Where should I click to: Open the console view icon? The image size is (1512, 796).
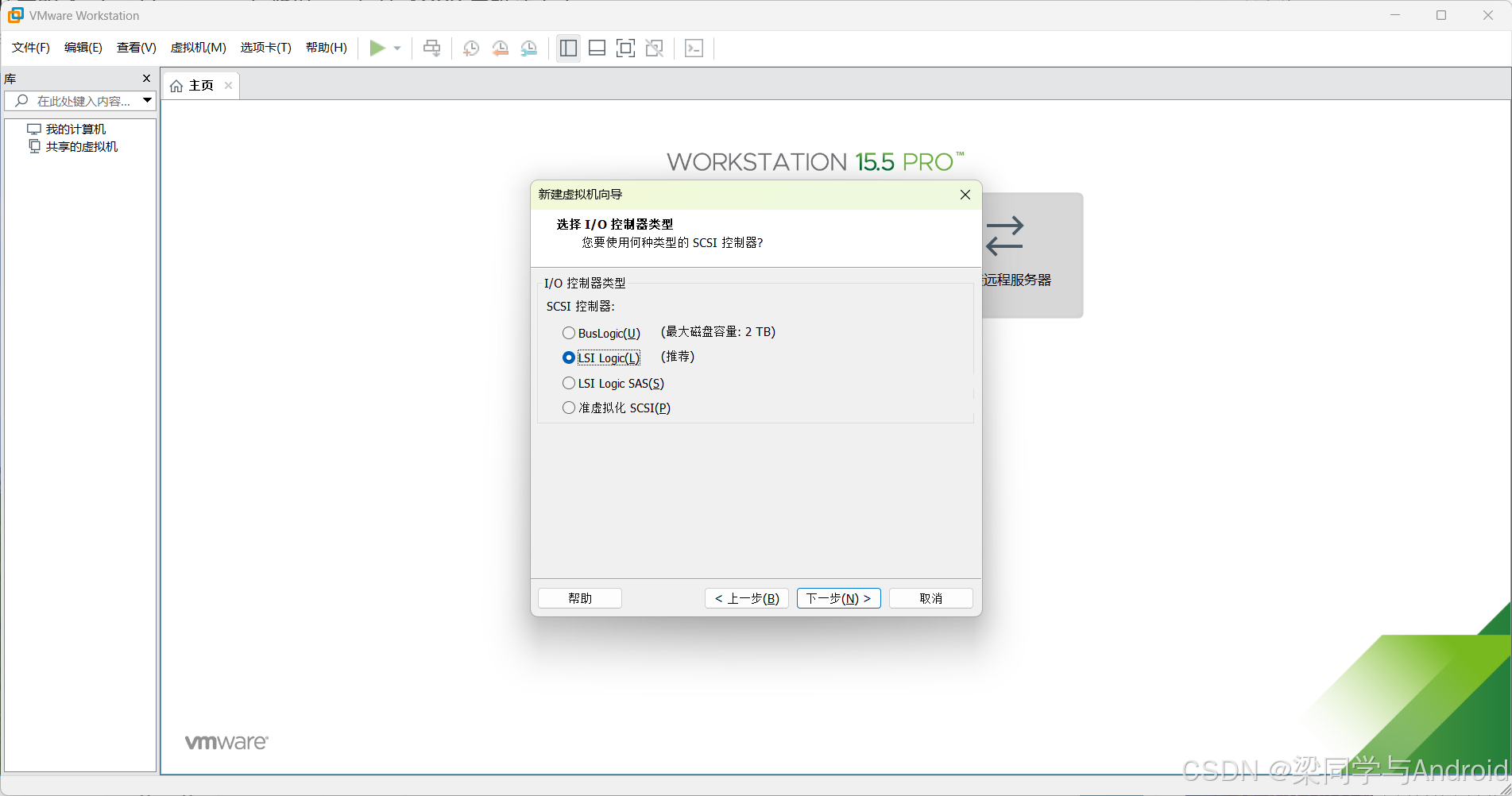(x=694, y=48)
